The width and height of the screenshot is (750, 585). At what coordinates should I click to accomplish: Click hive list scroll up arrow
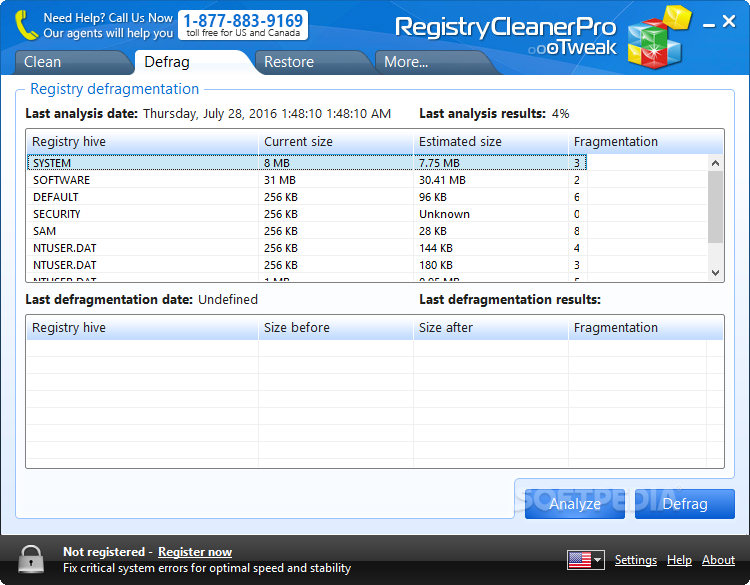[x=715, y=163]
